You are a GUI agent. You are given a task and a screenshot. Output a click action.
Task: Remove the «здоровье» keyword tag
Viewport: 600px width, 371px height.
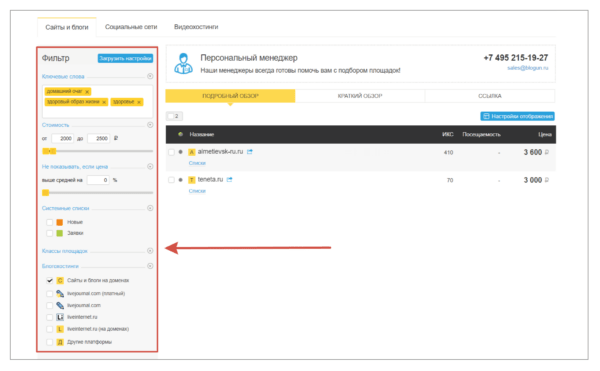[139, 102]
